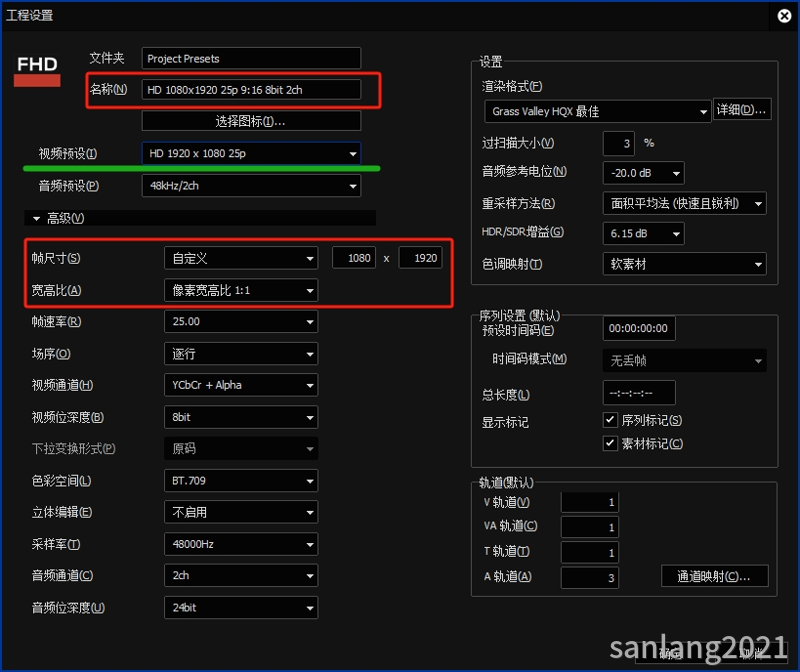This screenshot has width=800, height=672.
Task: Edit the T 轨道 count field
Action: click(x=590, y=553)
